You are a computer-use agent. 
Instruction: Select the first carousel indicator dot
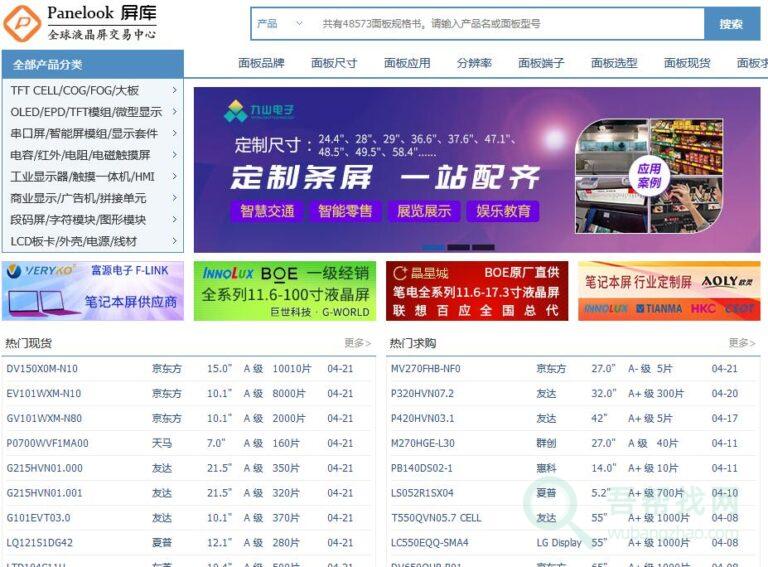pos(433,247)
